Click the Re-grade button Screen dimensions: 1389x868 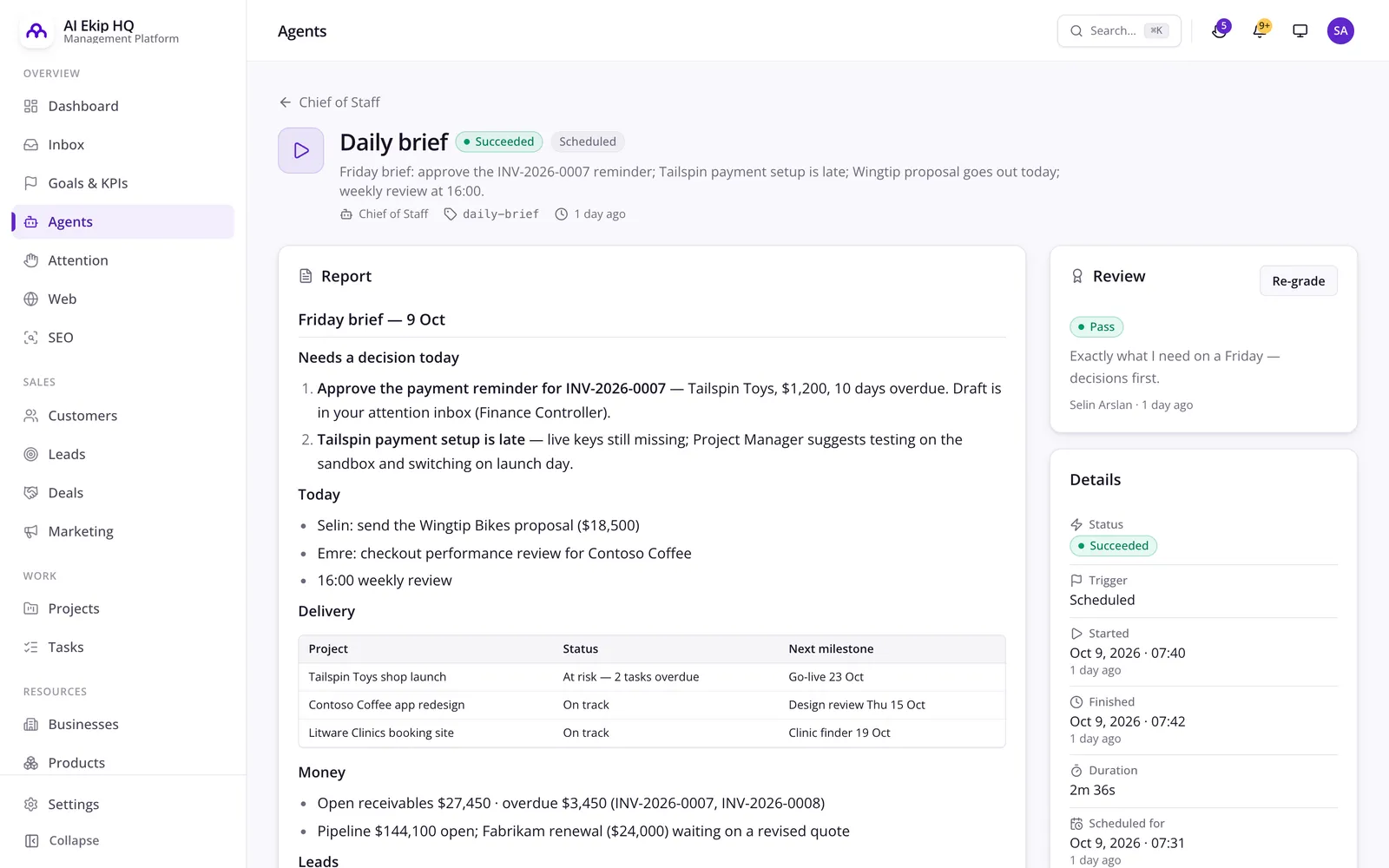[x=1299, y=281]
